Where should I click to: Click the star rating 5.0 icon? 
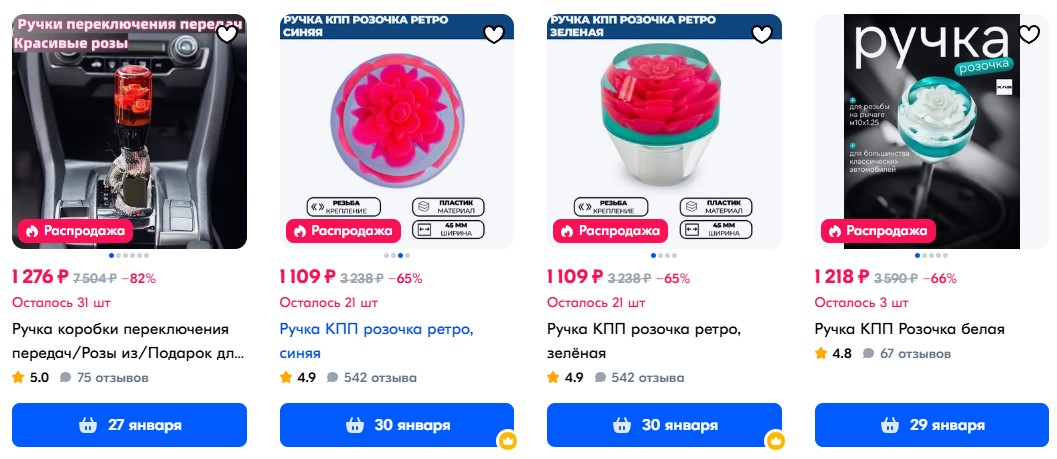click(18, 378)
